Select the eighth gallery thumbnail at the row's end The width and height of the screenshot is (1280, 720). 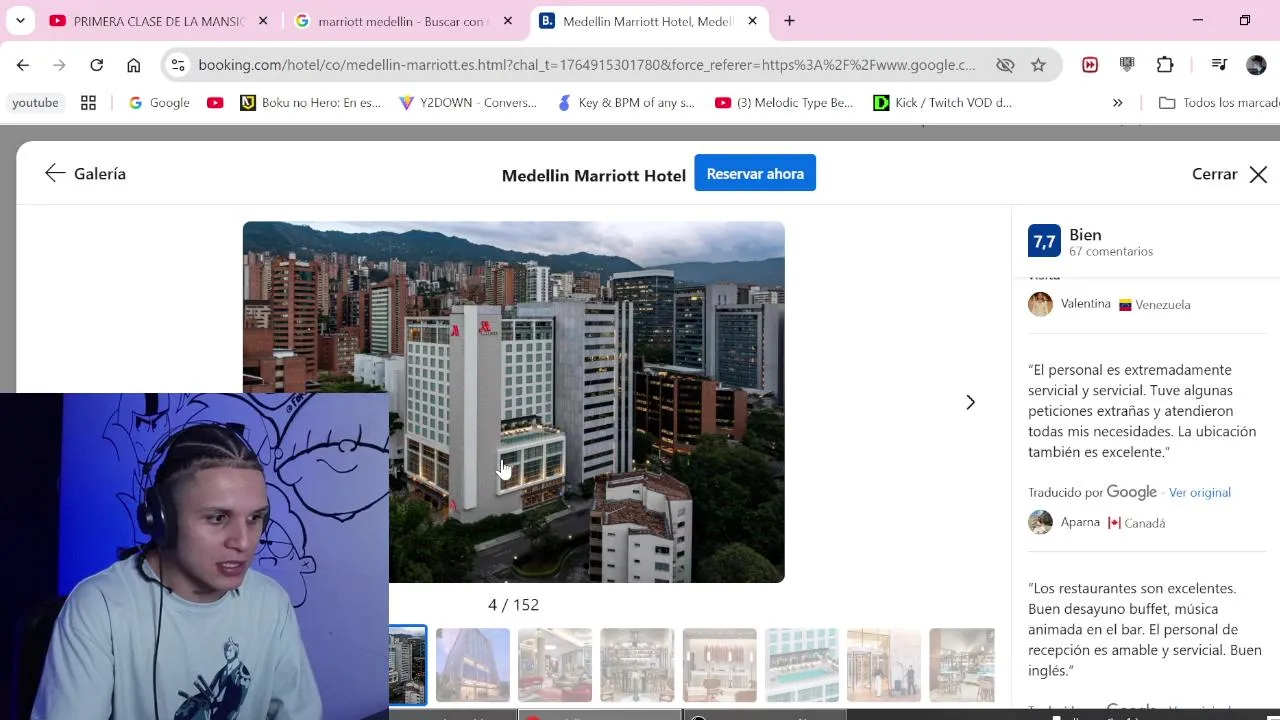click(x=962, y=665)
